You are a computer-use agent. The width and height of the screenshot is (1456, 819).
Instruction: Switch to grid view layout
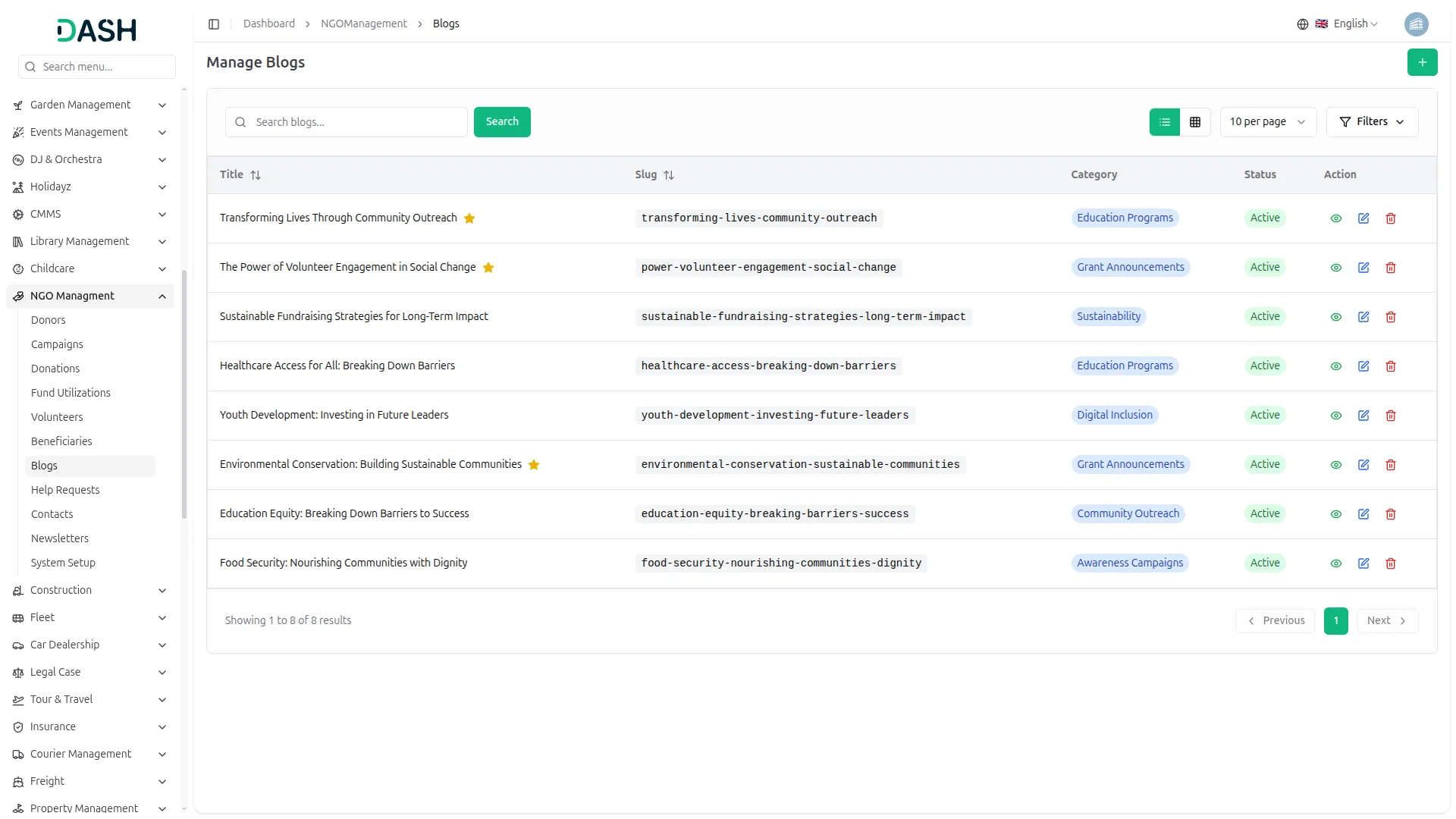[x=1194, y=122]
